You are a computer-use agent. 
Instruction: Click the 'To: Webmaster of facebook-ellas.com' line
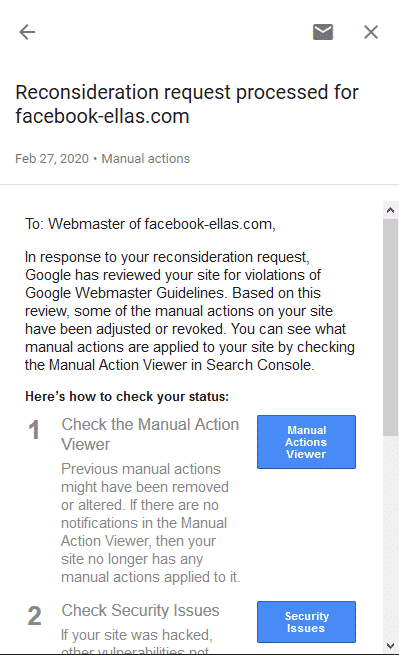coord(150,224)
